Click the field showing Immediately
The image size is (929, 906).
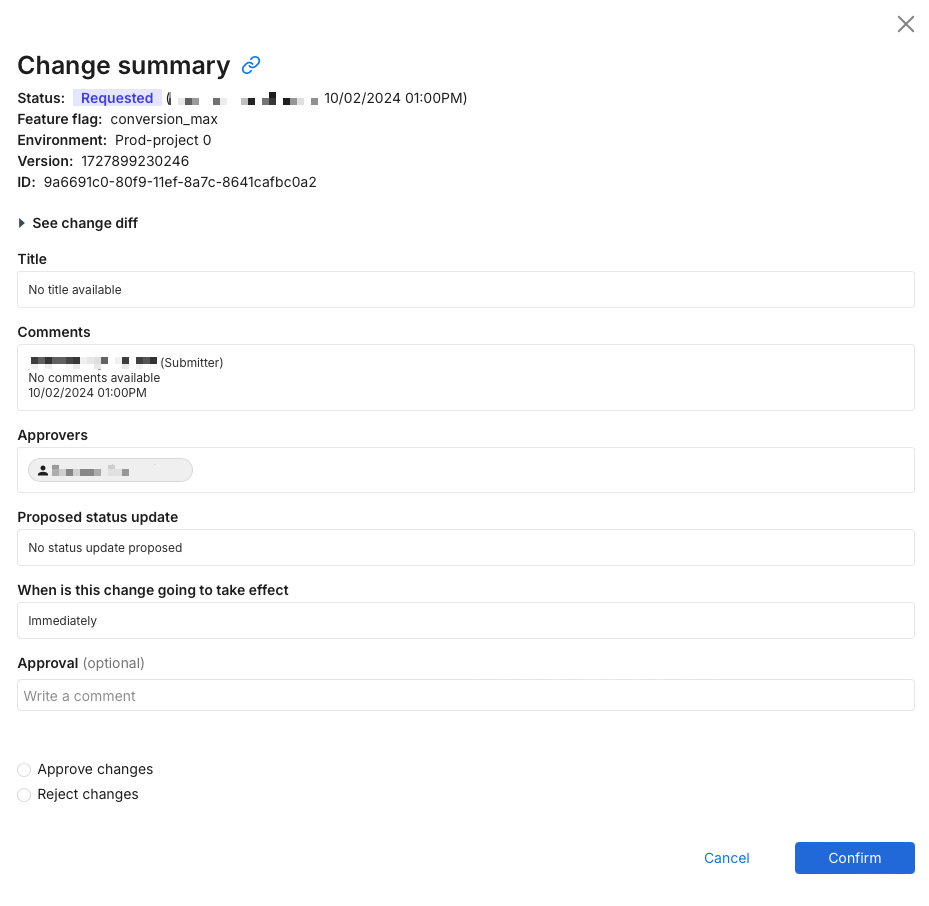coord(465,621)
